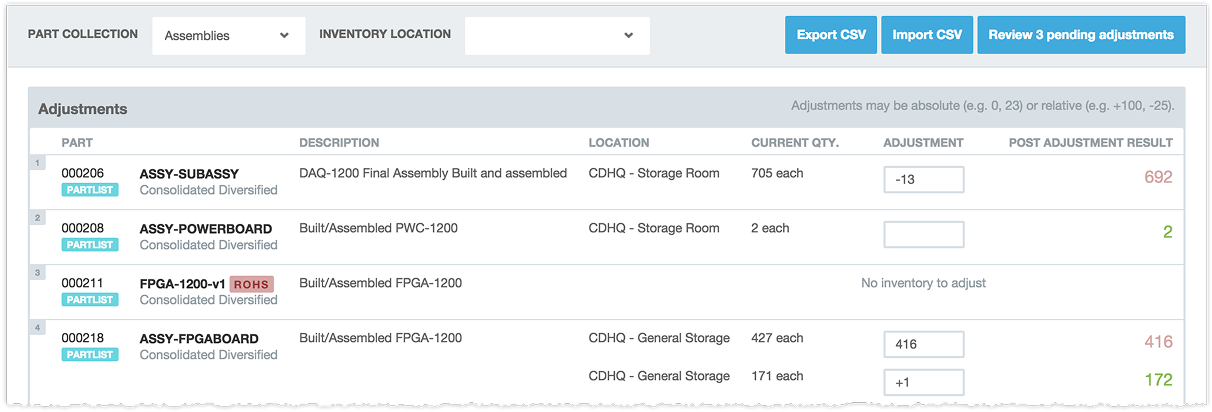This screenshot has width=1212, height=412.
Task: Click the empty adjustment field for ASSY-POWERBOARD
Action: tap(924, 235)
